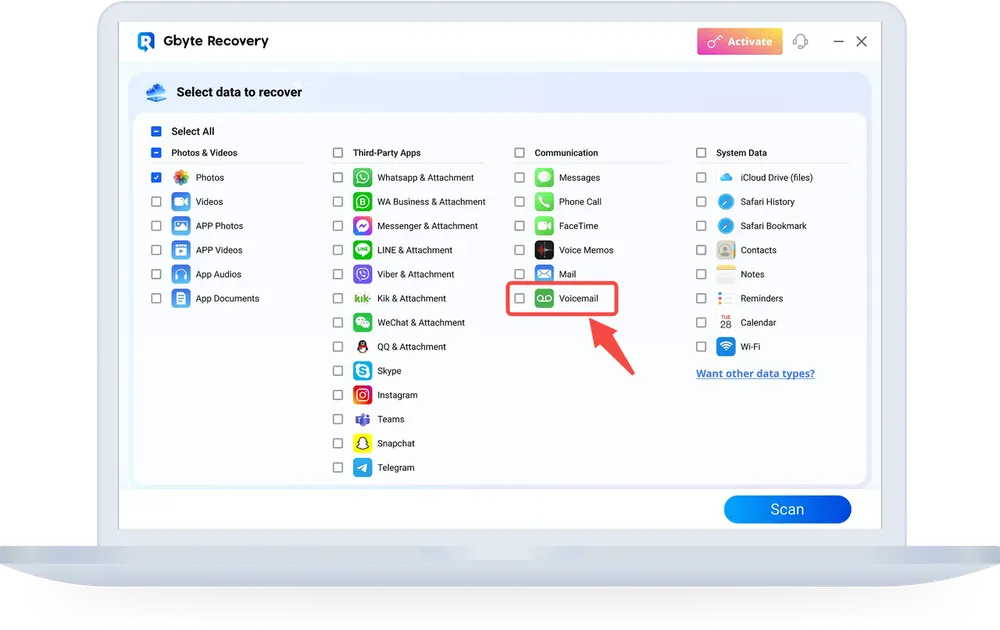1000x630 pixels.
Task: Click the 'Safari History' label
Action: [x=767, y=201]
